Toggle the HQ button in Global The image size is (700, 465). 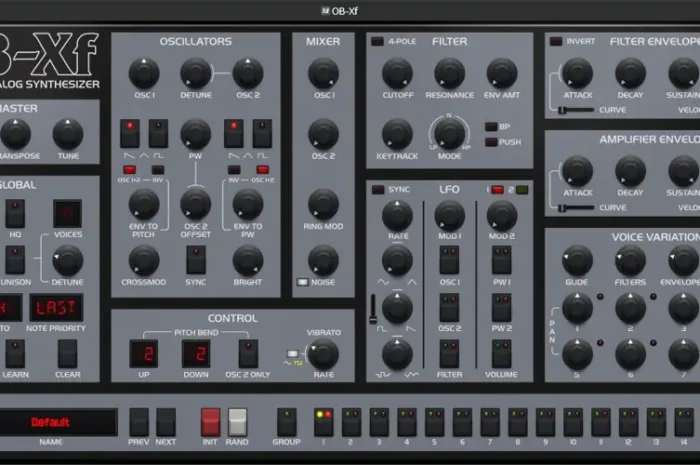pos(15,214)
